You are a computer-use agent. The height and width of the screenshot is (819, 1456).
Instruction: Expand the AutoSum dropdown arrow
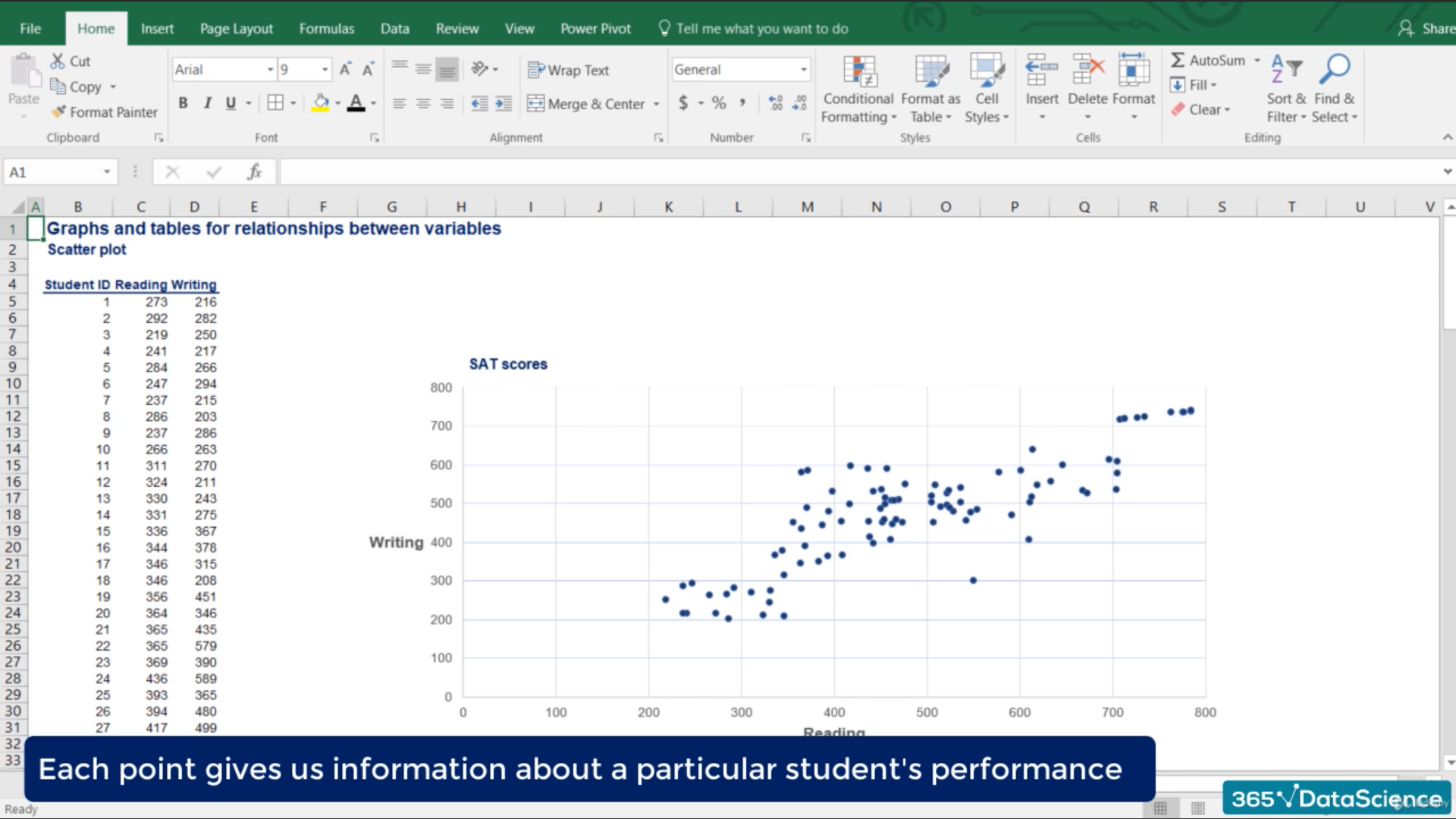point(1257,61)
